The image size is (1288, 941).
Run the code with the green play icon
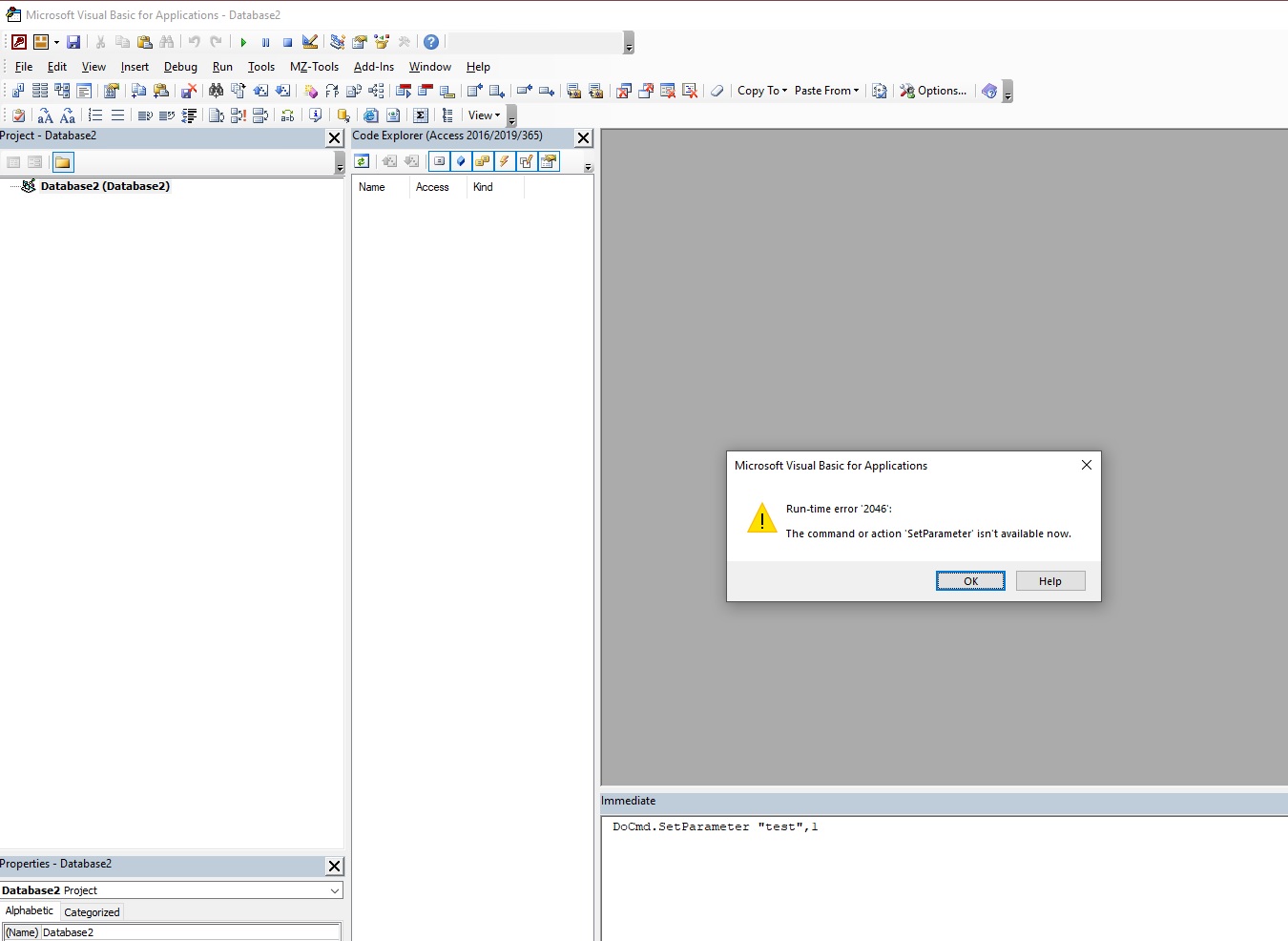click(243, 42)
